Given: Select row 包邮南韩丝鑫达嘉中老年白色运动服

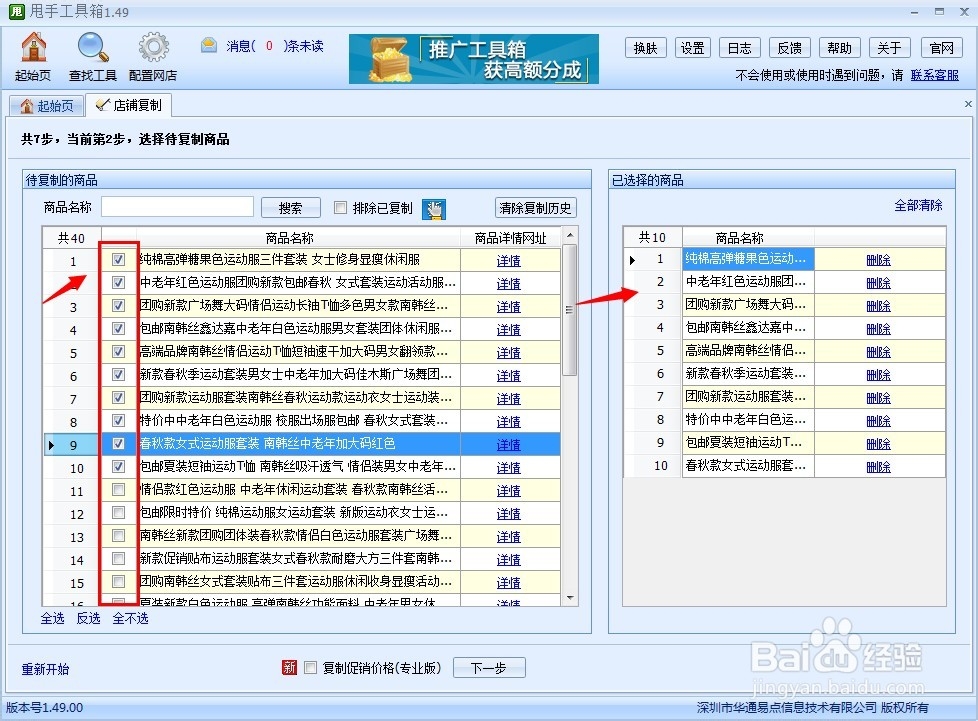Looking at the screenshot, I should click(x=302, y=329).
